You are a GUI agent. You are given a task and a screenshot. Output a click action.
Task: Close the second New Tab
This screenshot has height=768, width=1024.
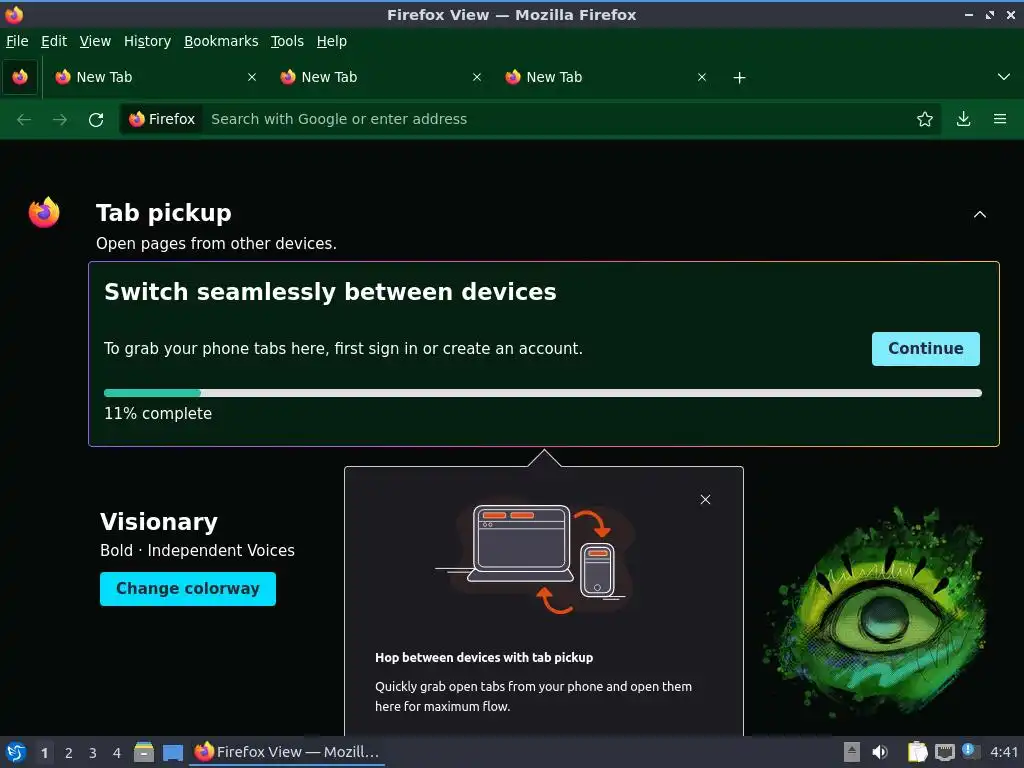point(477,77)
